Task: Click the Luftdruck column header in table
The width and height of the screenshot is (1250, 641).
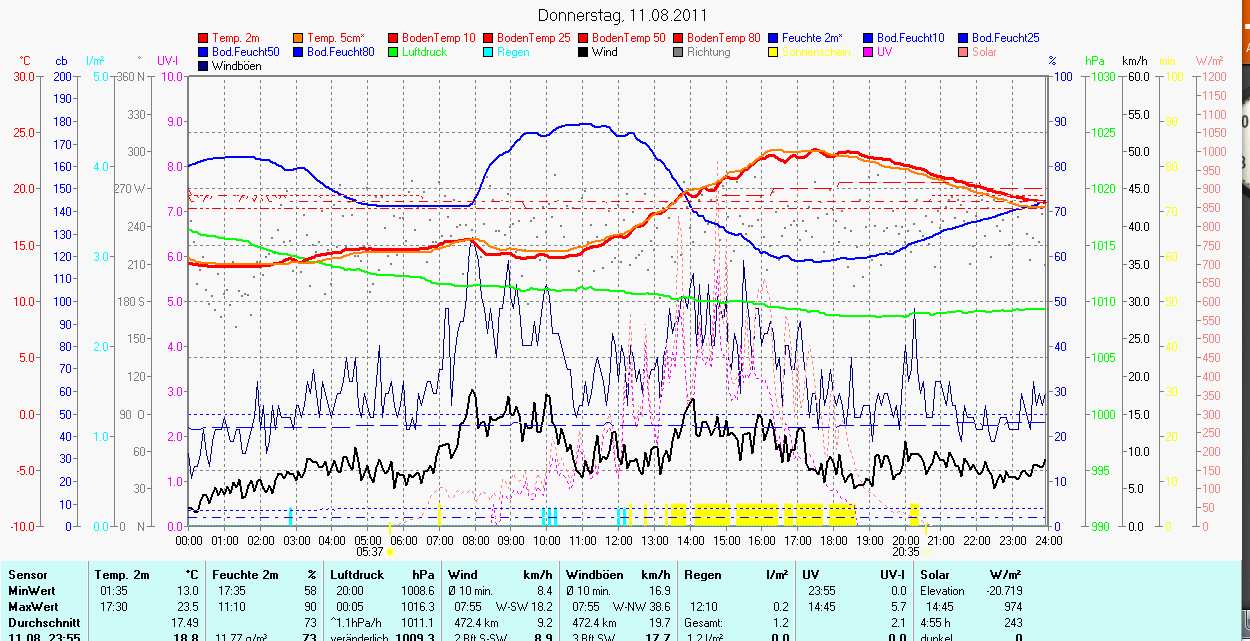Action: pos(357,575)
